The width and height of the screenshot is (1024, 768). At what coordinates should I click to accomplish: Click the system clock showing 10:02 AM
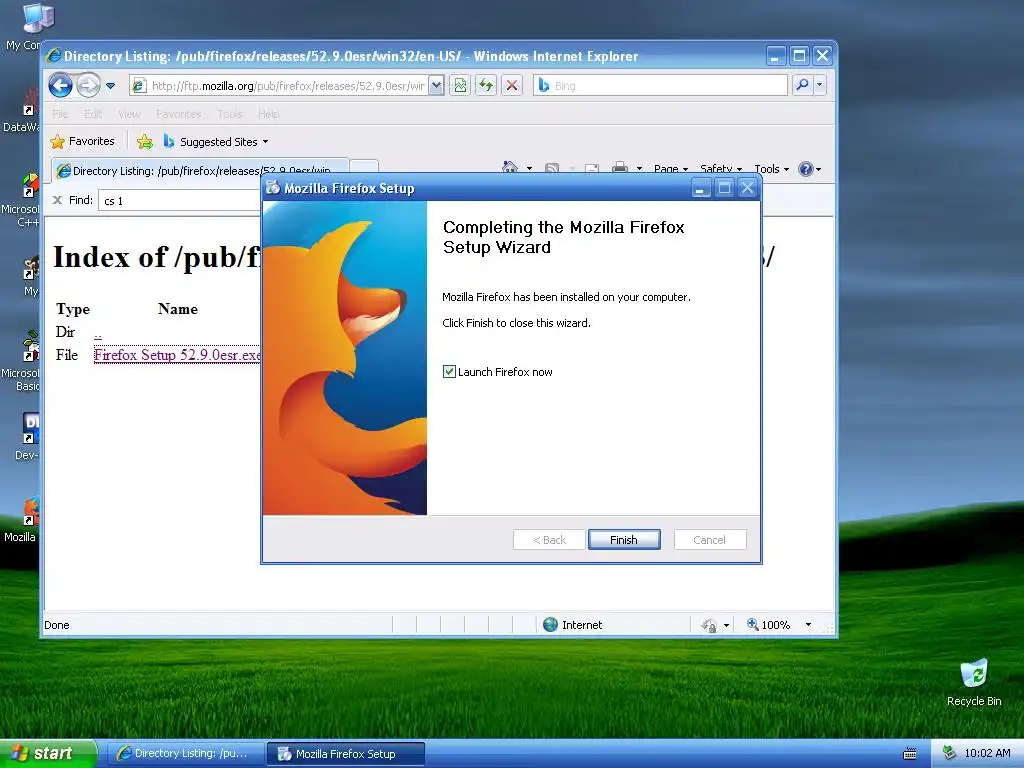(x=987, y=753)
